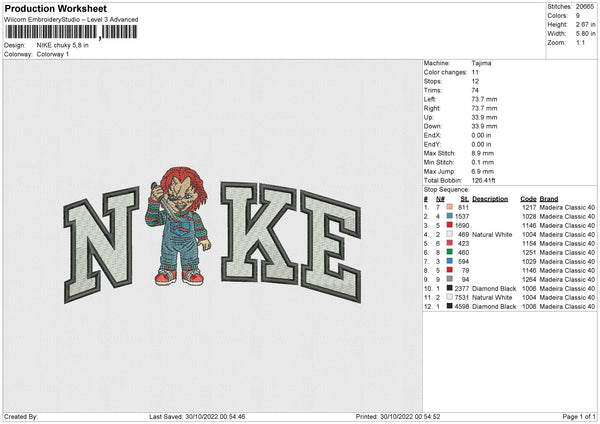This screenshot has width=600, height=424.
Task: Click the Machine value 'Tajima'
Action: click(x=481, y=63)
